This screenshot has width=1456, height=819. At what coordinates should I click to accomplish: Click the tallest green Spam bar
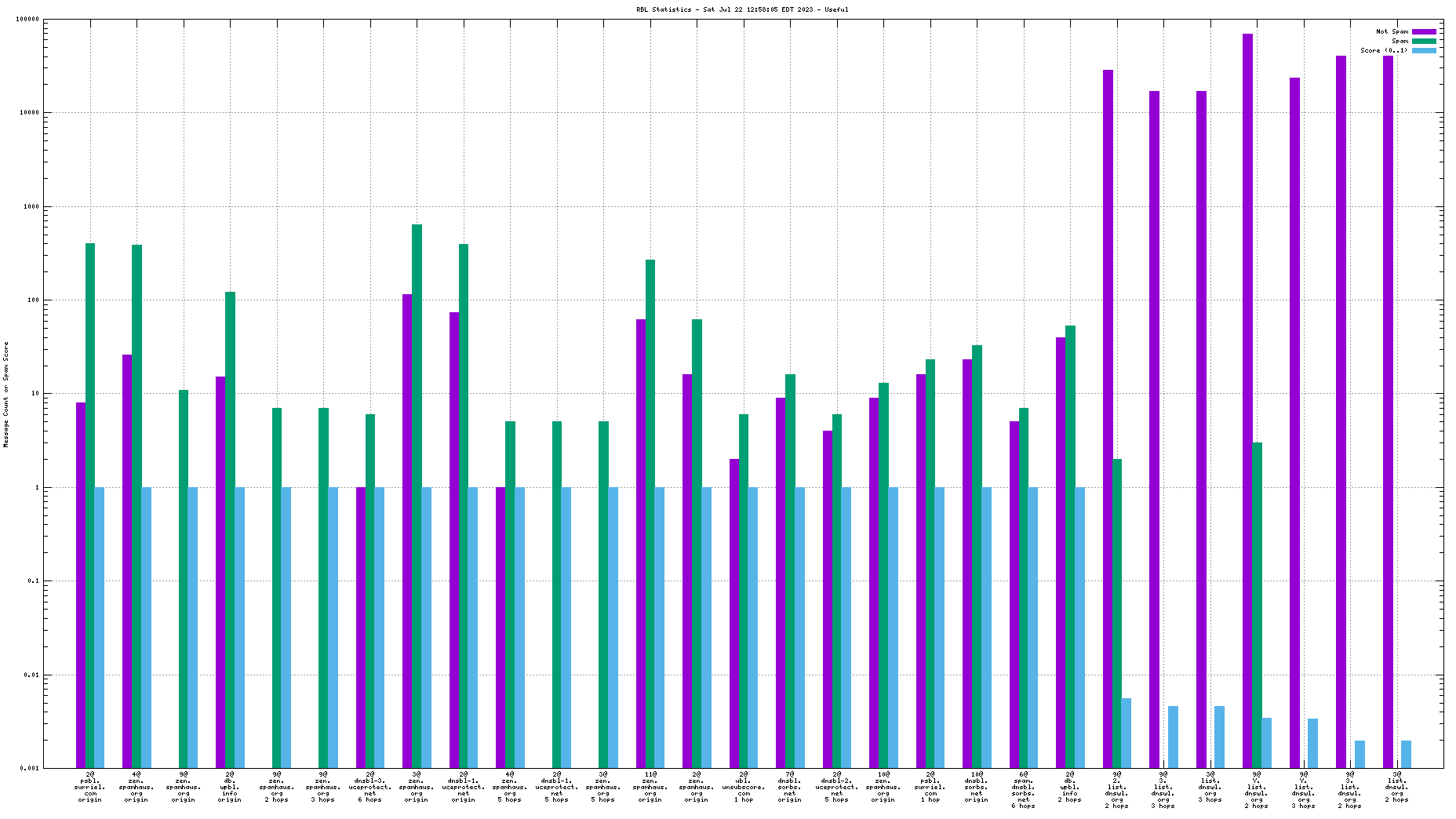(x=417, y=496)
